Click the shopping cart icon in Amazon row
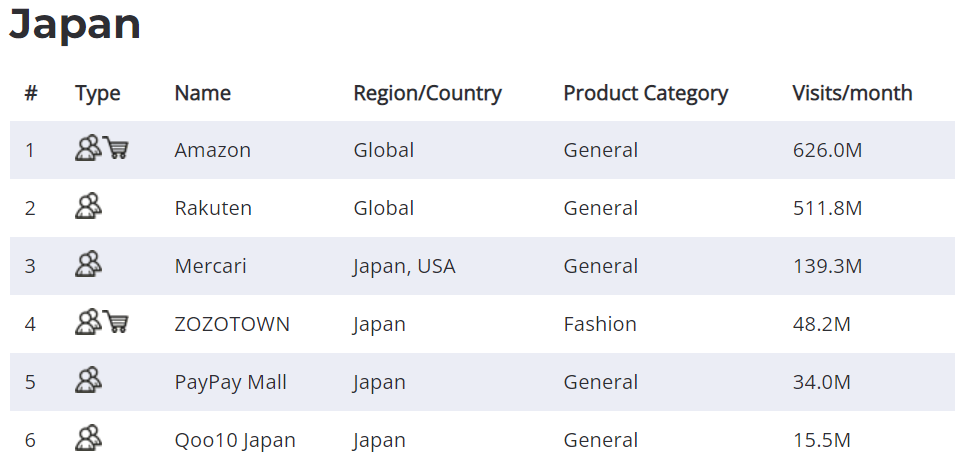Viewport: 964px width, 465px height. (x=116, y=148)
